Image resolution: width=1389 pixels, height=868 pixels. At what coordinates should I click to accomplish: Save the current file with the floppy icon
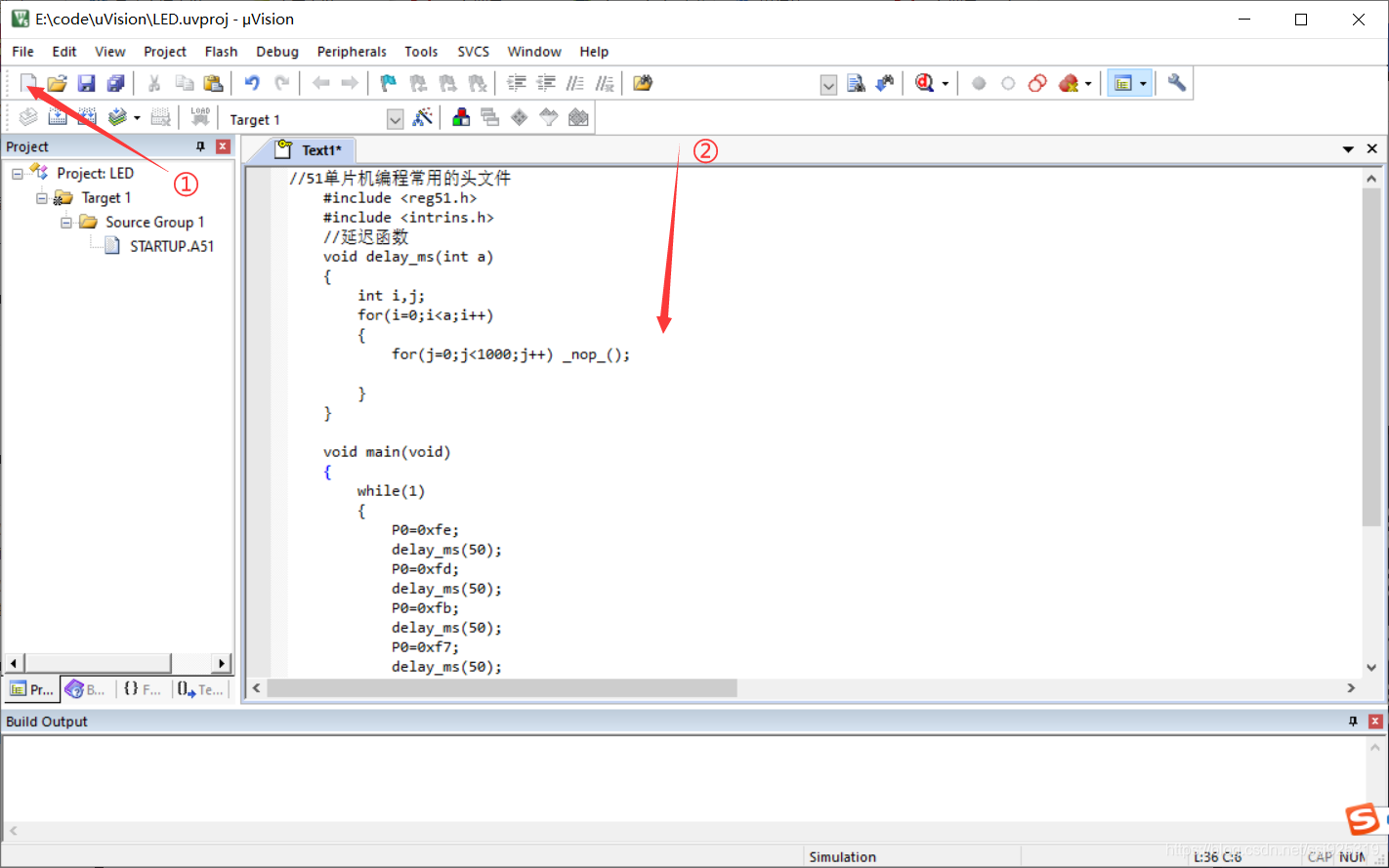click(87, 83)
